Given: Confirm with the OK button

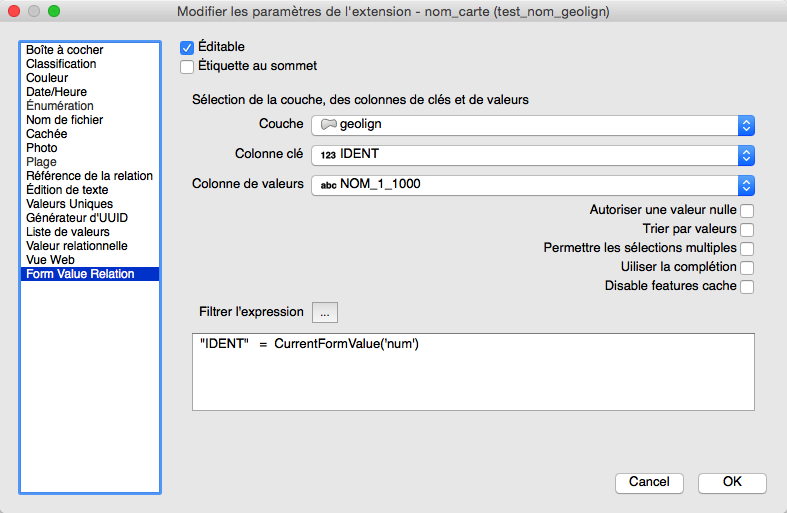Looking at the screenshot, I should [x=732, y=482].
